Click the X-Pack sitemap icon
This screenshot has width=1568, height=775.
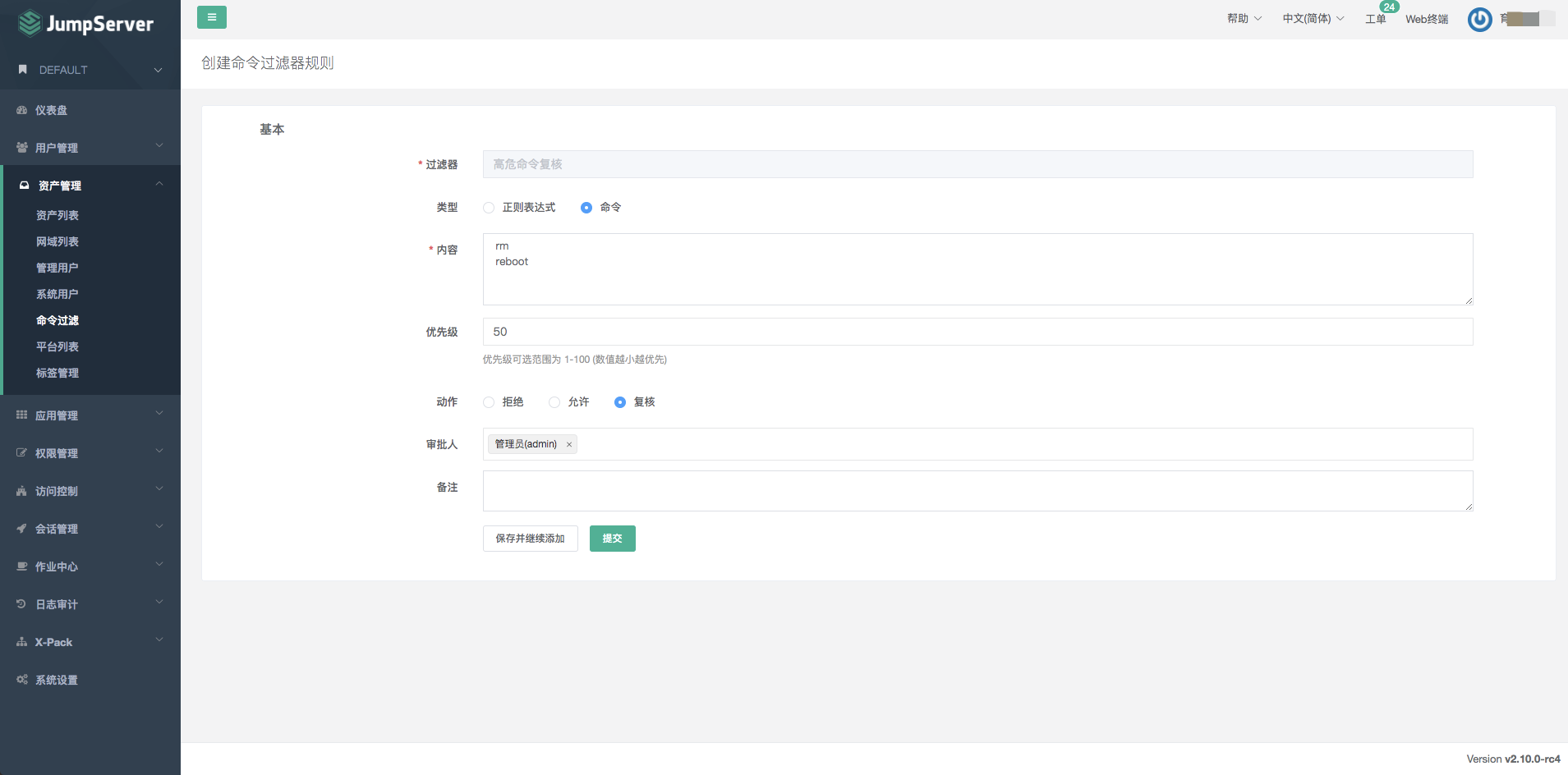pos(22,642)
